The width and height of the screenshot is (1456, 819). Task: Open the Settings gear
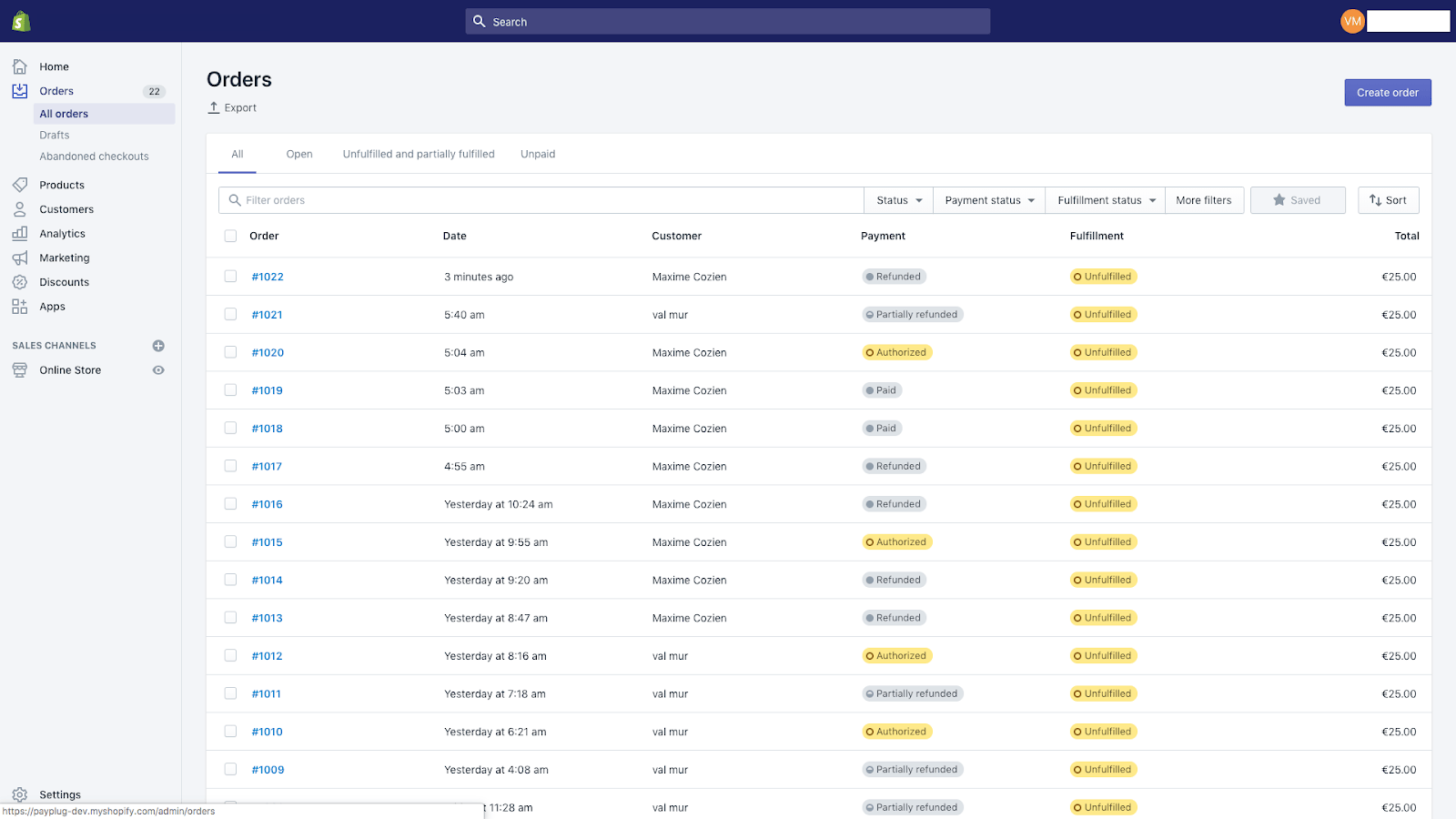pos(20,794)
